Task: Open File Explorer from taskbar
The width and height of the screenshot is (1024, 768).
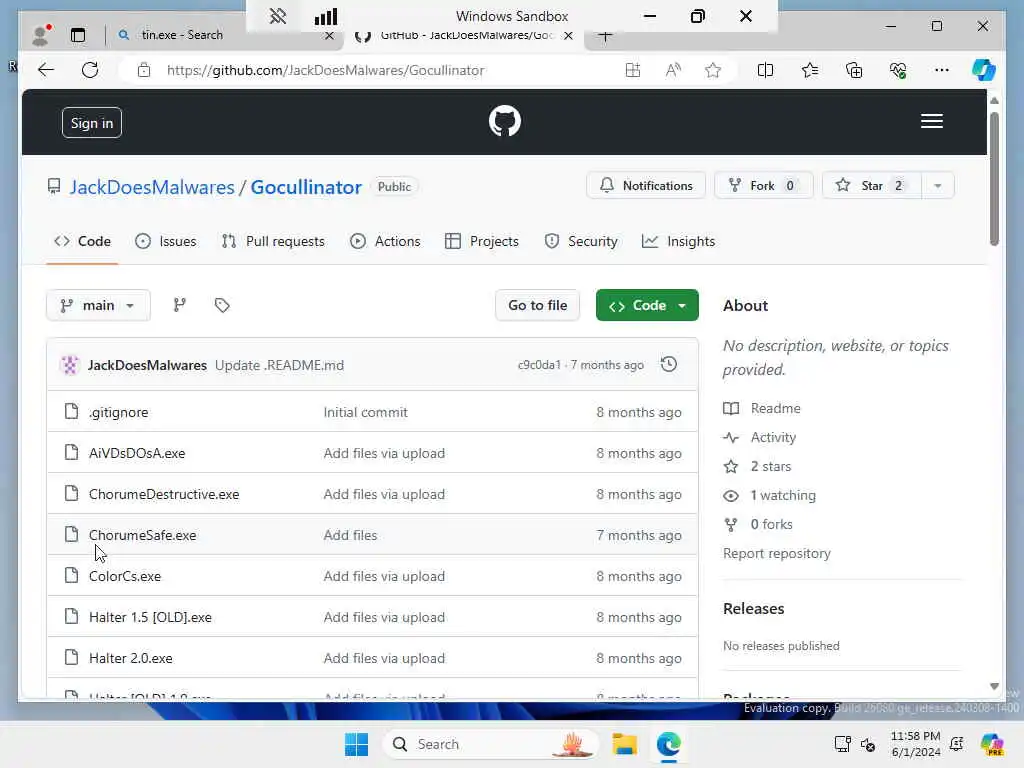Action: point(624,744)
